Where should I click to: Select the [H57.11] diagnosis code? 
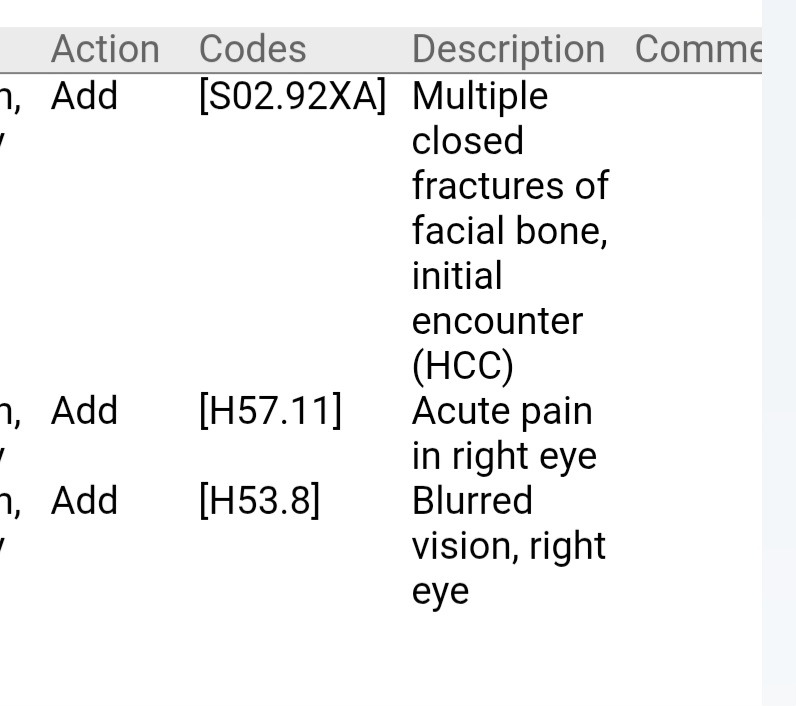[x=270, y=411]
